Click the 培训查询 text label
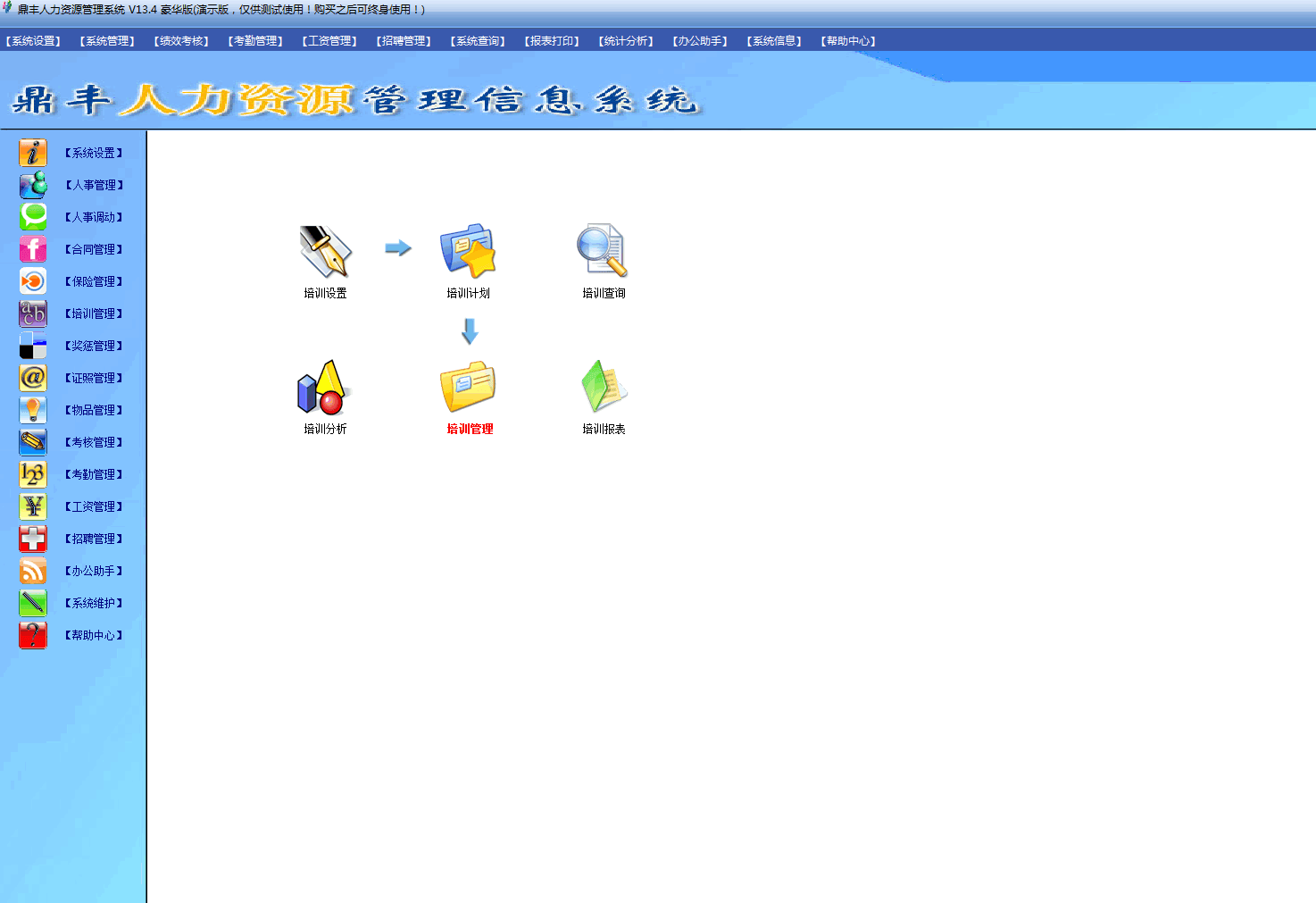This screenshot has height=903, width=1316. point(604,293)
